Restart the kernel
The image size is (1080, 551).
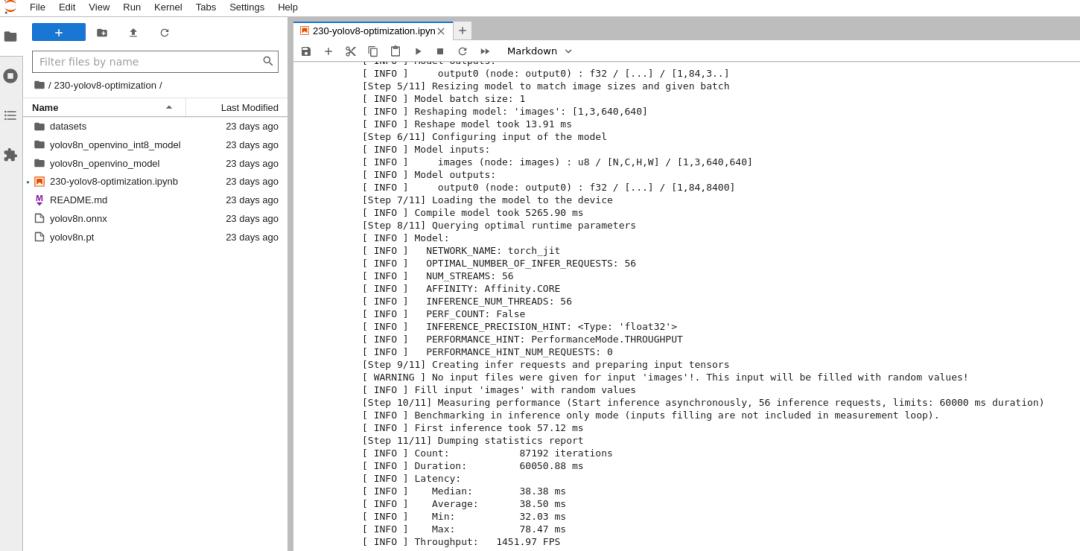point(462,51)
